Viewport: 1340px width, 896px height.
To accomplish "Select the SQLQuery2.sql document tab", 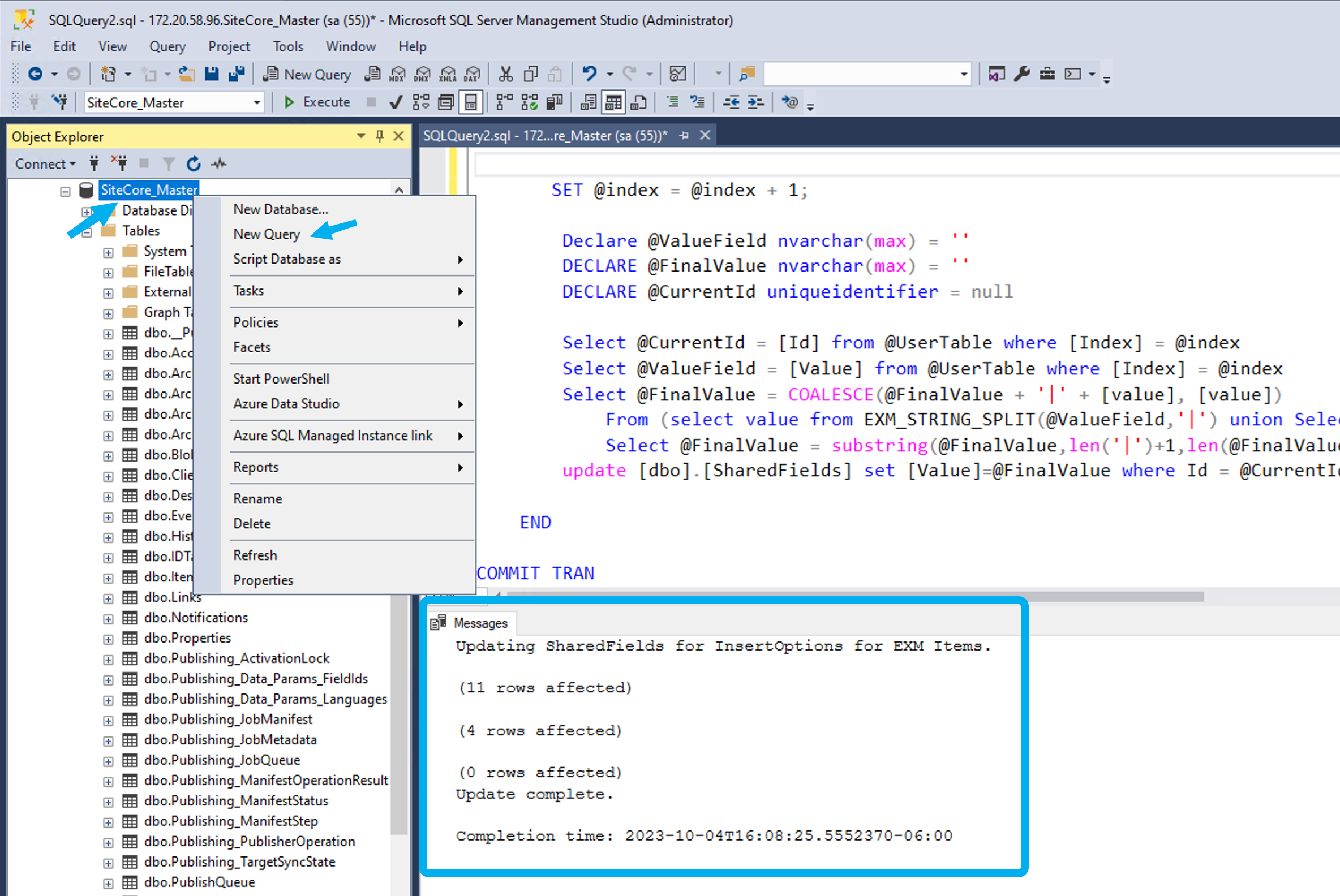I will coord(545,135).
